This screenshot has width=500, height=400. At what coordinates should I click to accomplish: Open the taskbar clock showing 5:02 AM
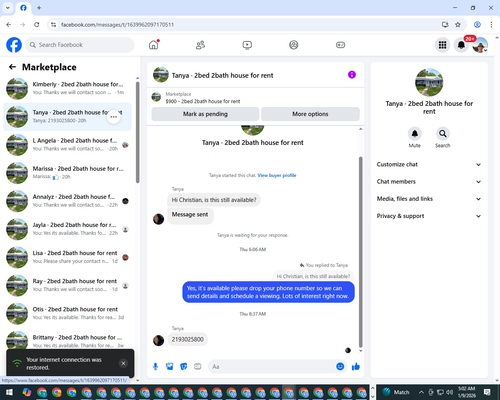click(466, 392)
